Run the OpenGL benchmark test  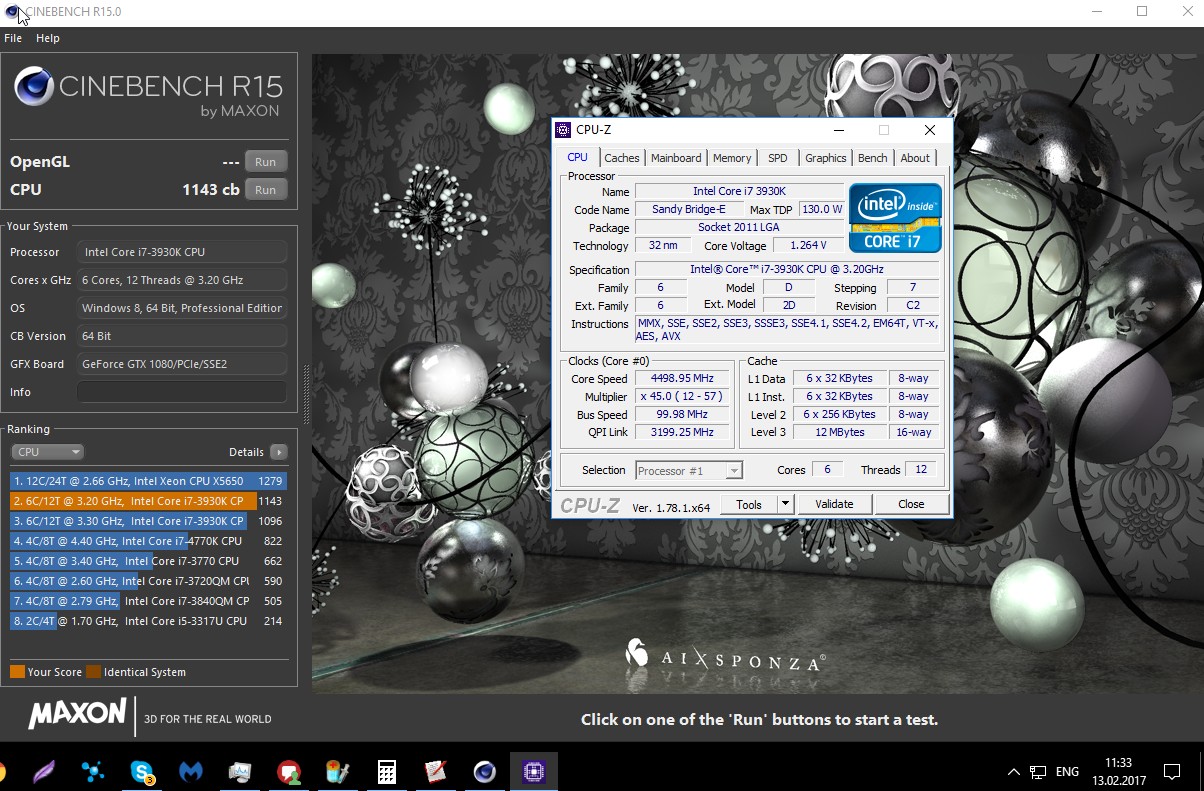pyautogui.click(x=265, y=162)
